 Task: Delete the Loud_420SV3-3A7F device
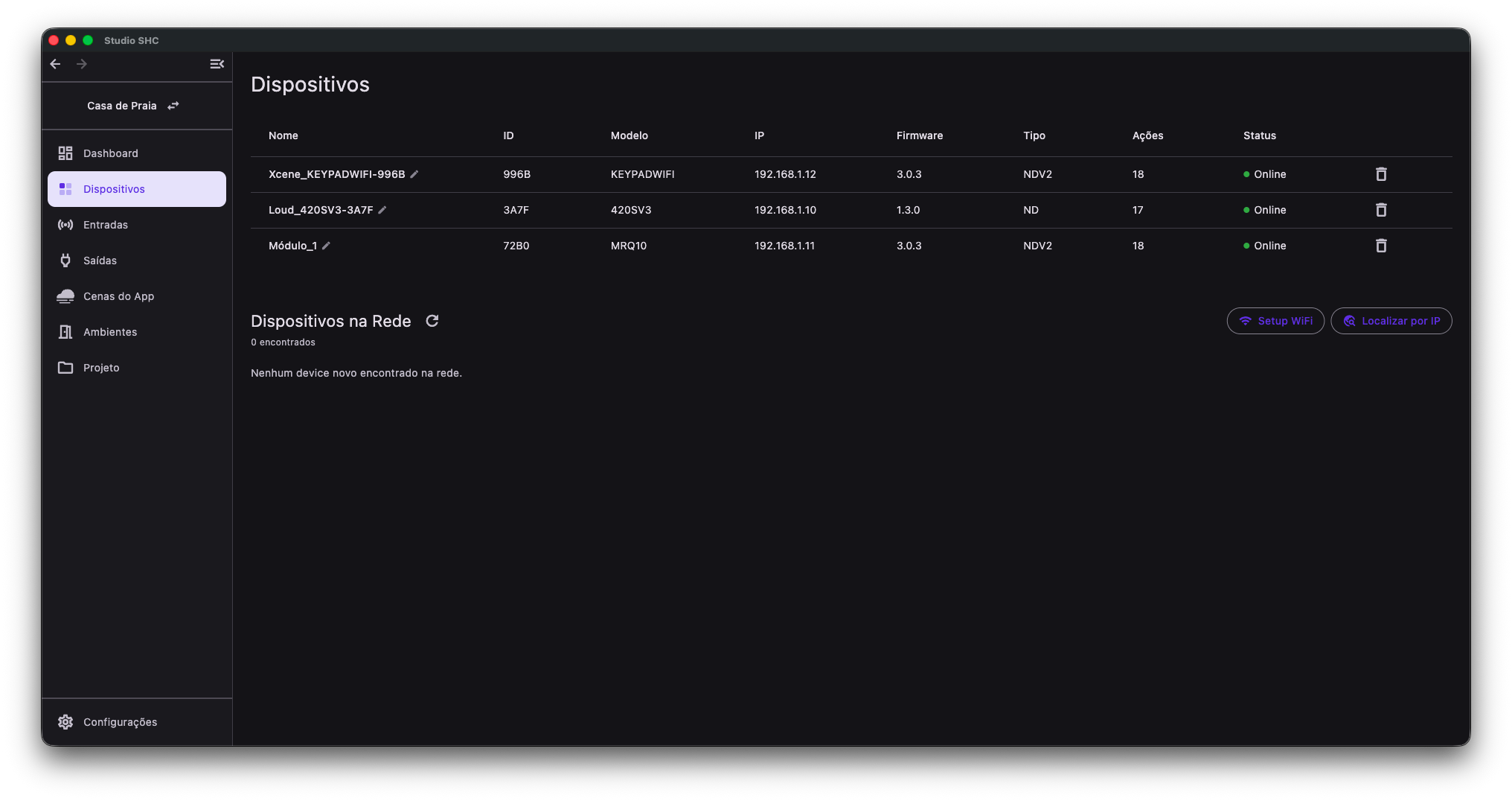pos(1381,210)
